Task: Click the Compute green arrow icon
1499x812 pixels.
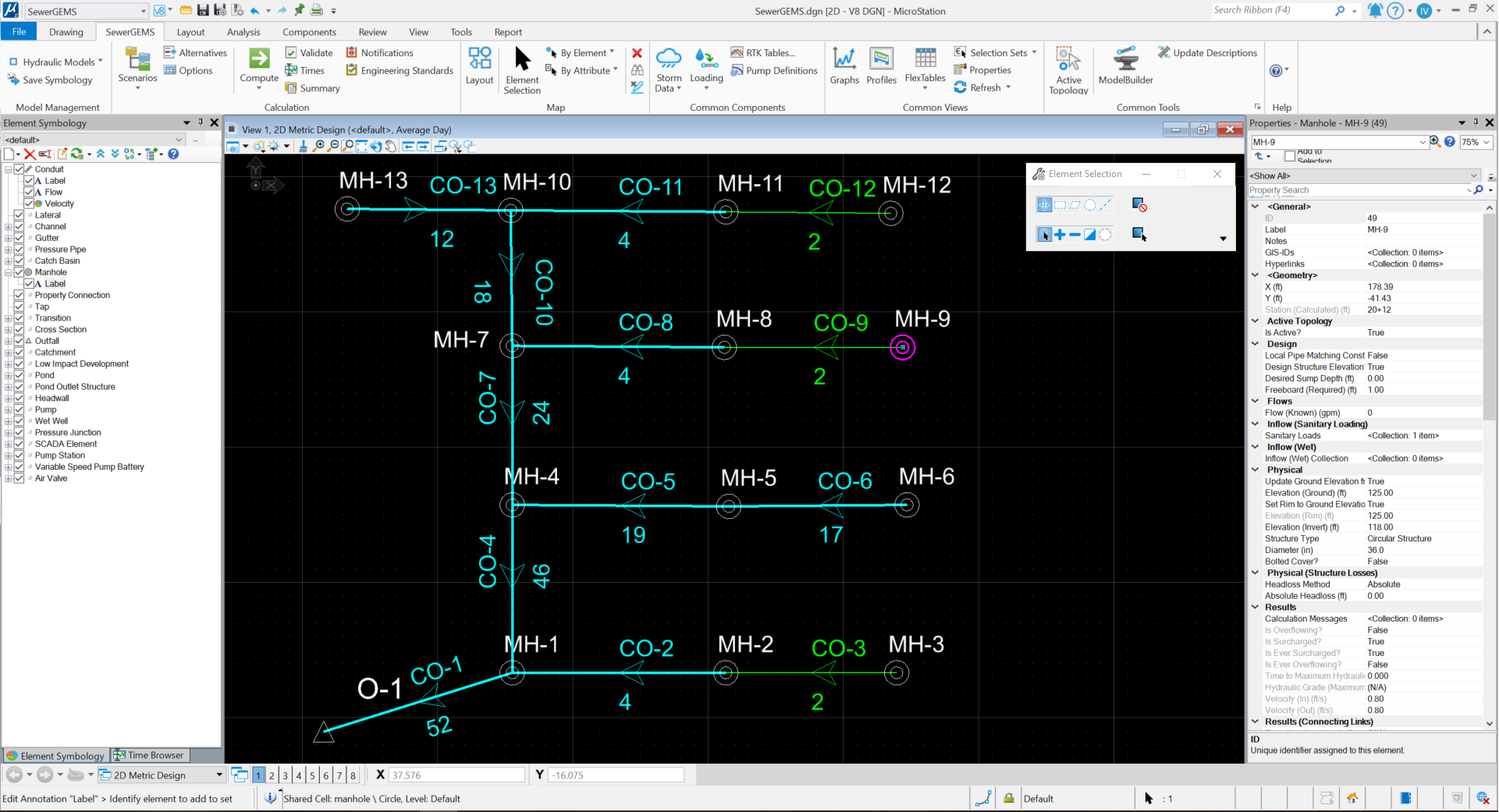Action: [259, 59]
